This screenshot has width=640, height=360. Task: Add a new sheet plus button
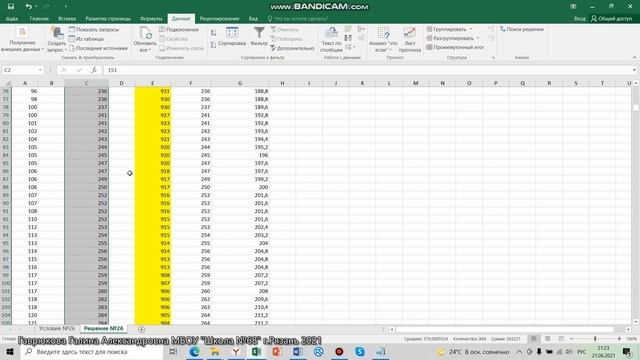click(142, 329)
